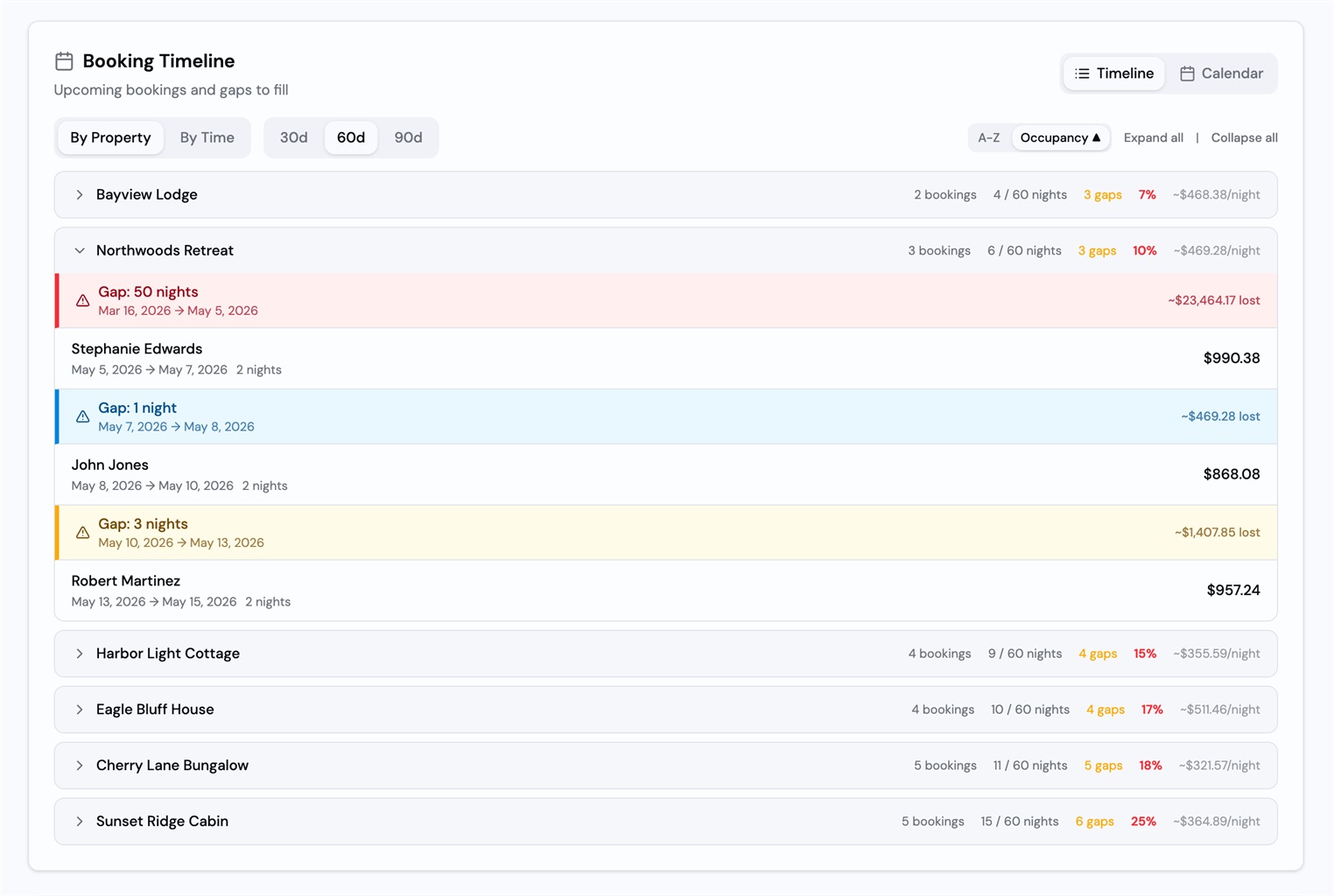
Task: Click the yellow warning icon on 3-night gap
Action: (82, 533)
